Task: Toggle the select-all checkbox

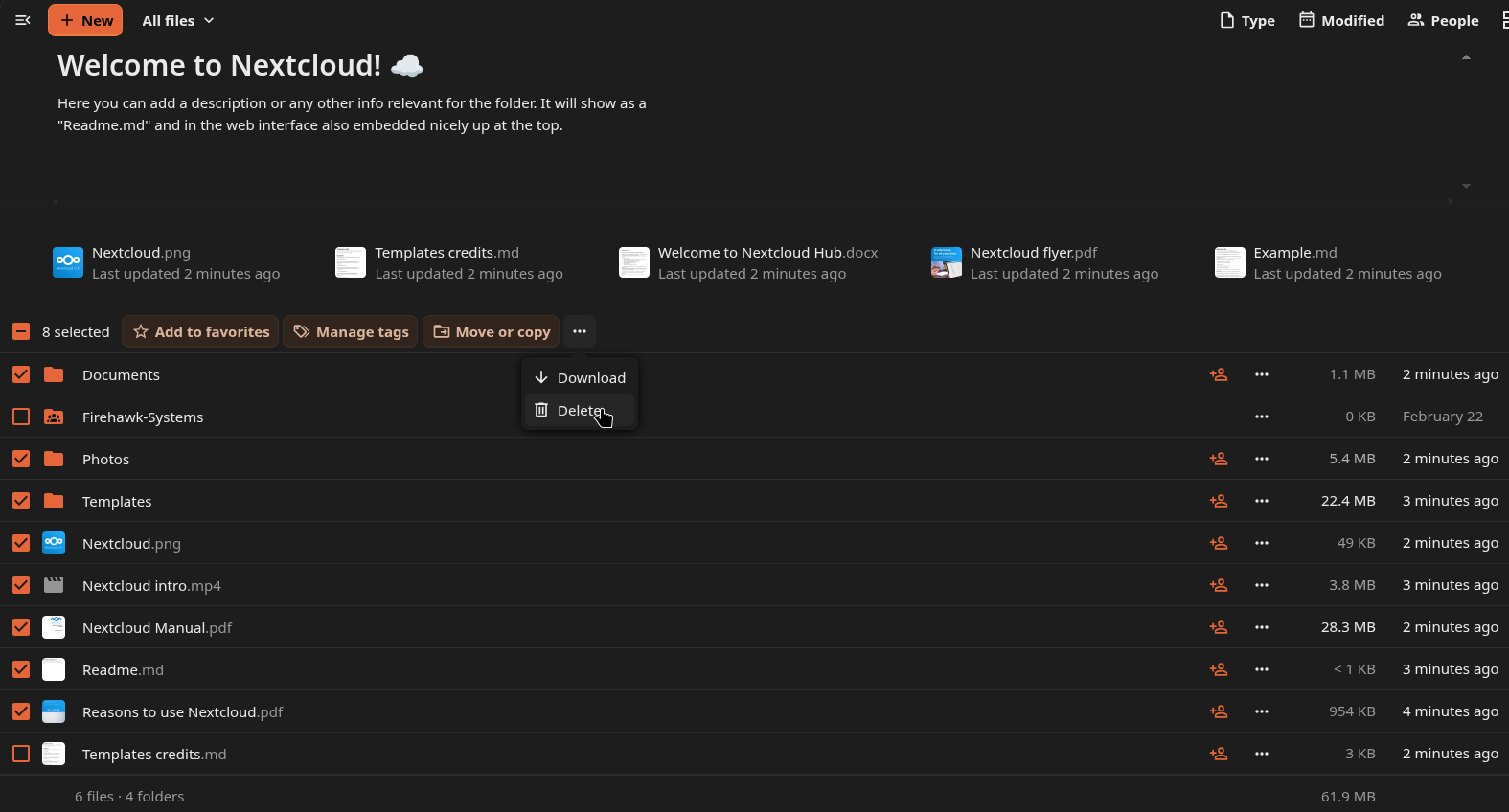Action: tap(21, 331)
